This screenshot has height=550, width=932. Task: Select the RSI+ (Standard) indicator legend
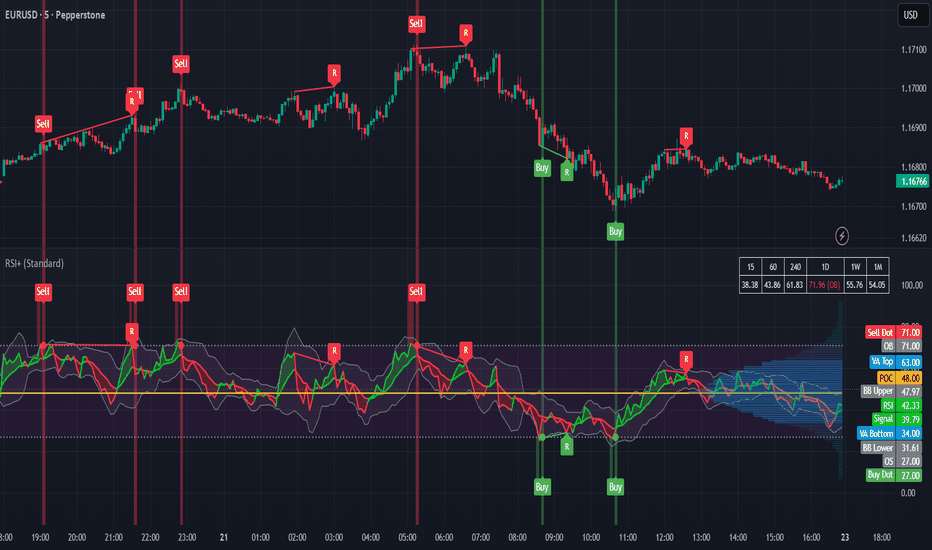[34, 263]
